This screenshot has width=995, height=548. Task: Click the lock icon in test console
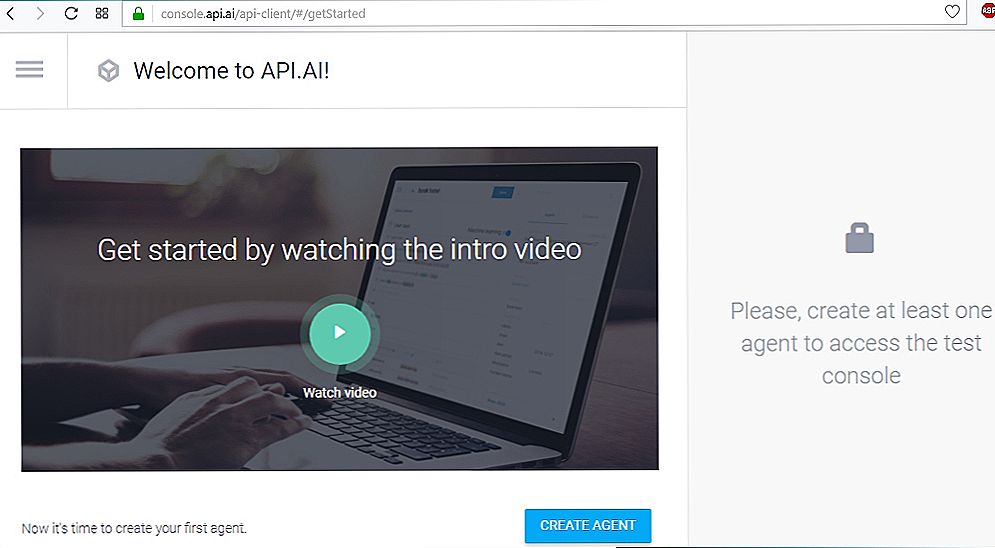860,238
